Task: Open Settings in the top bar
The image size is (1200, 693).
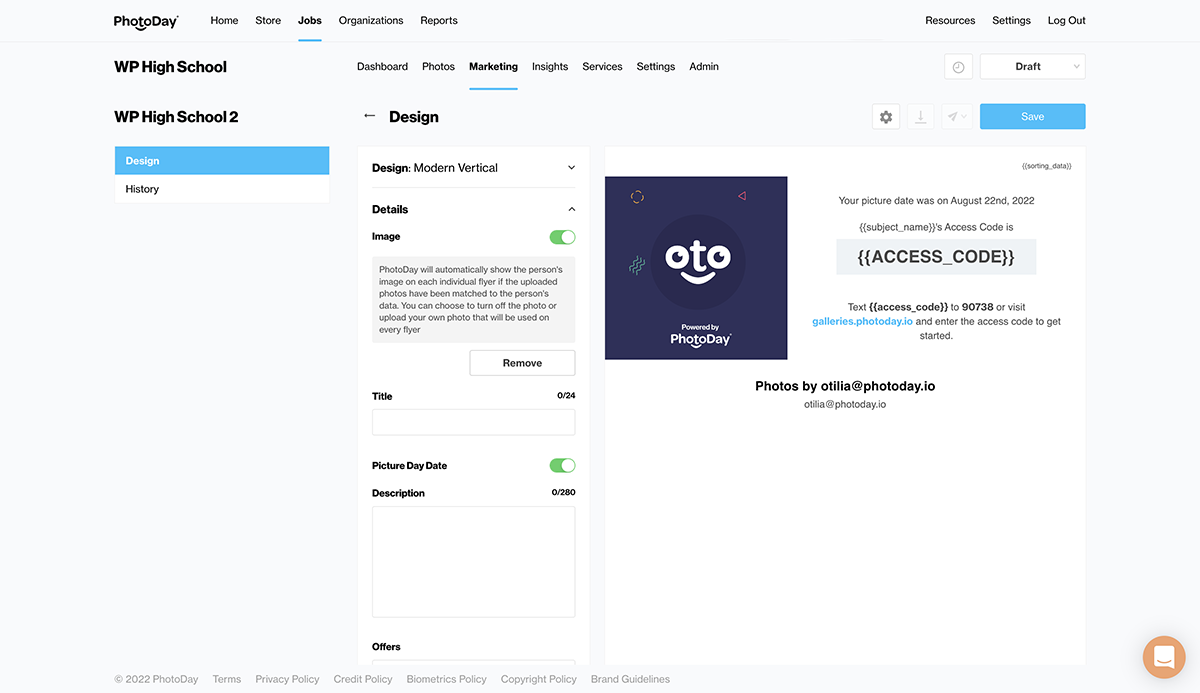Action: pos(1011,20)
